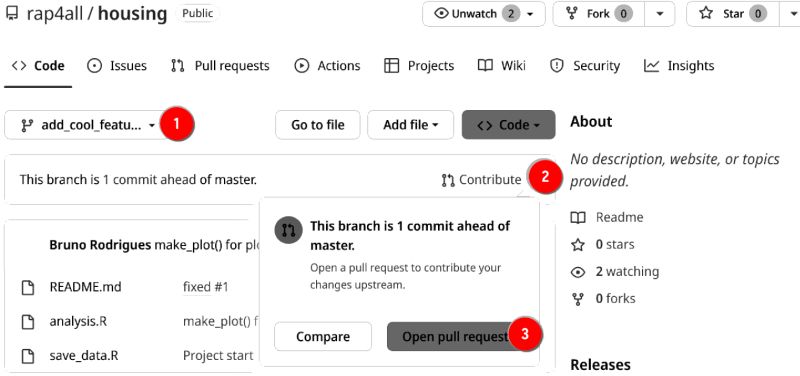
Task: Star the repository
Action: [x=733, y=14]
